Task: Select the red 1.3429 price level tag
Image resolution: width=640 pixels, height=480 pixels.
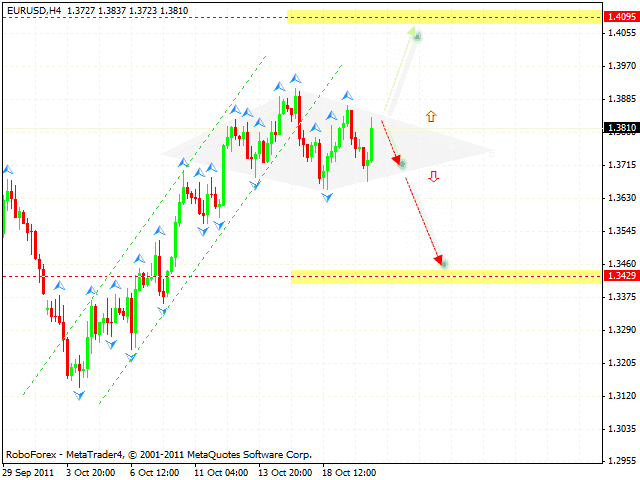Action: [621, 276]
